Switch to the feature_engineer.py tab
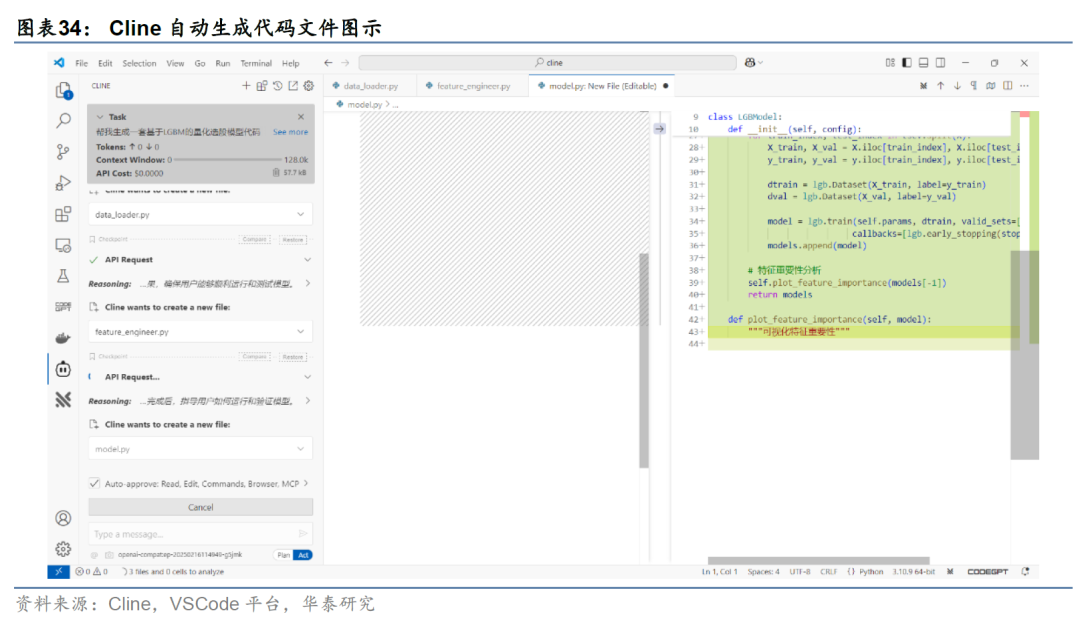Screen dimensions: 1080x623 (472, 86)
